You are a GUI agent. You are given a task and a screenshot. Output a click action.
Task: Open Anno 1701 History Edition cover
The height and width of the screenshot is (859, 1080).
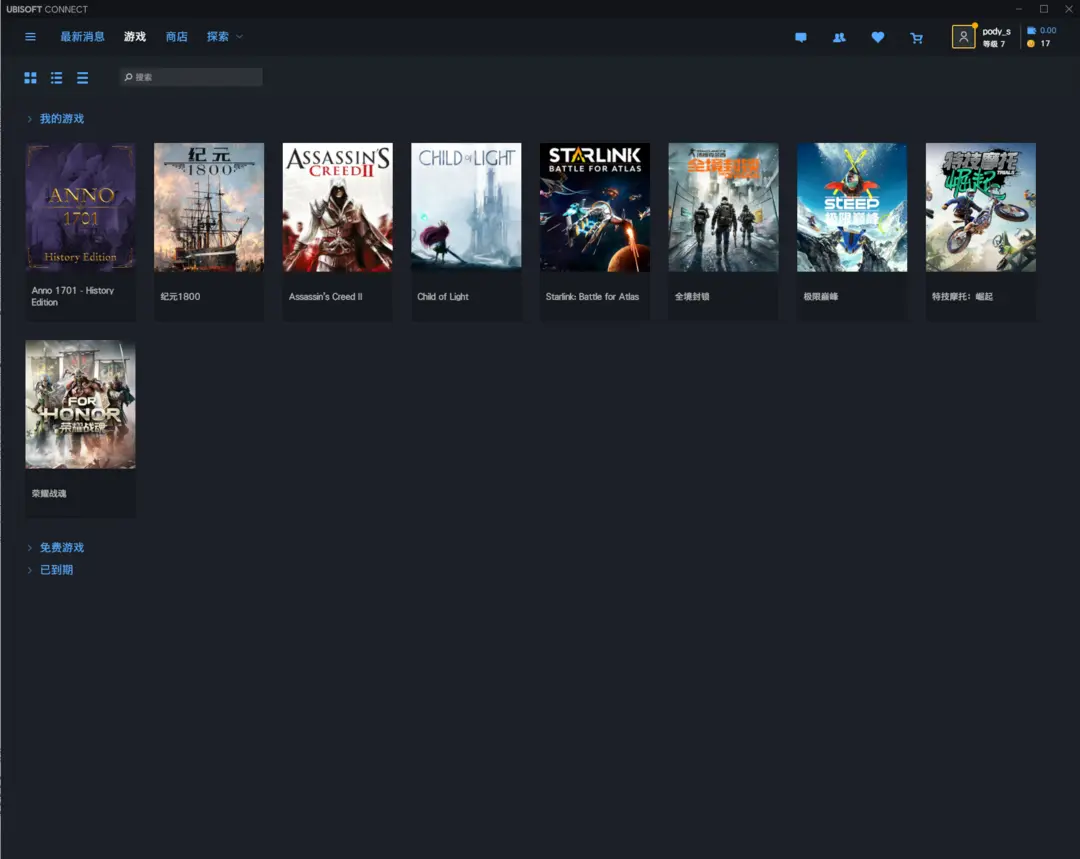point(81,207)
